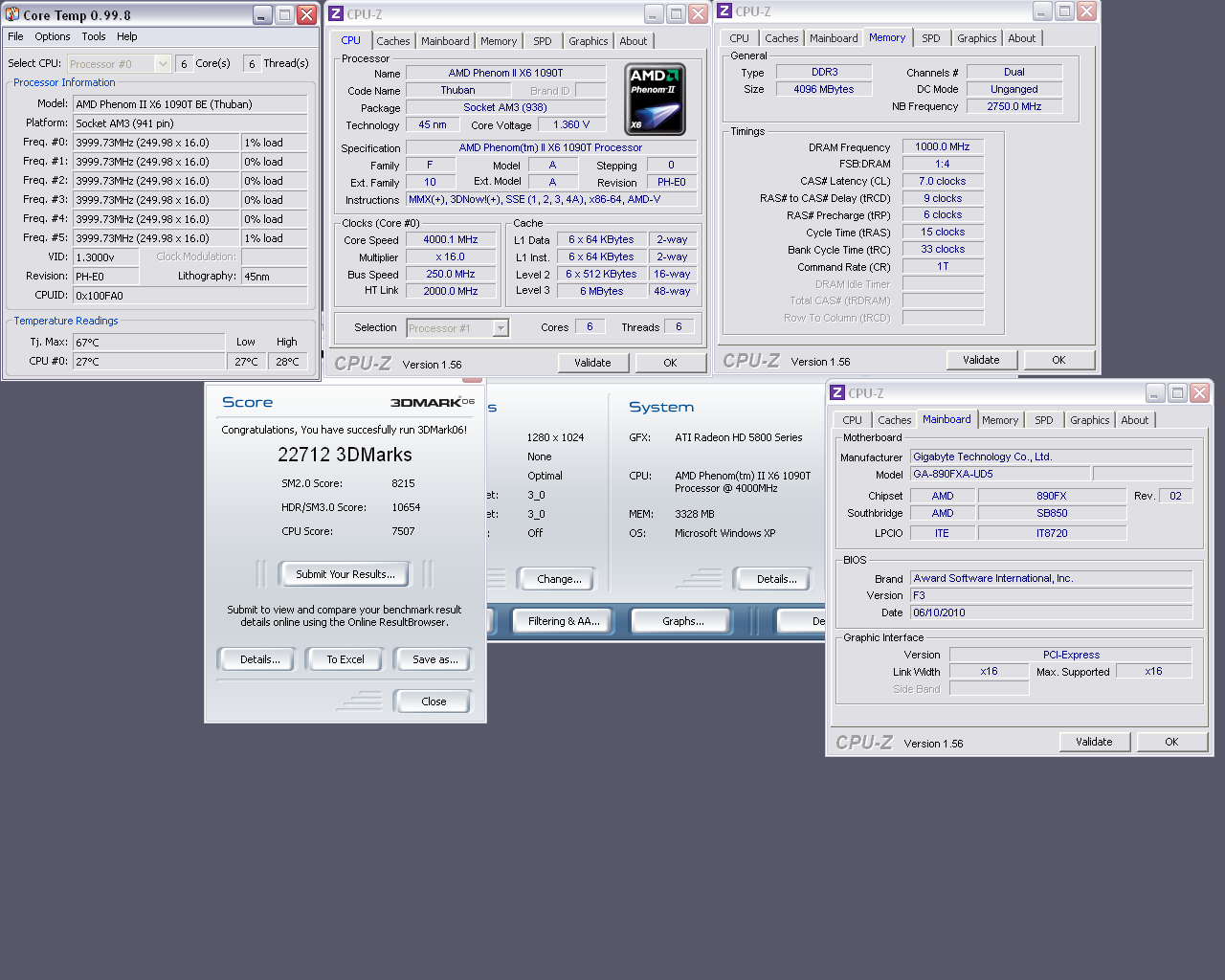Switch to SPD tab in CPU-Z CPU window
Viewport: 1225px width, 980px height.
click(x=543, y=41)
